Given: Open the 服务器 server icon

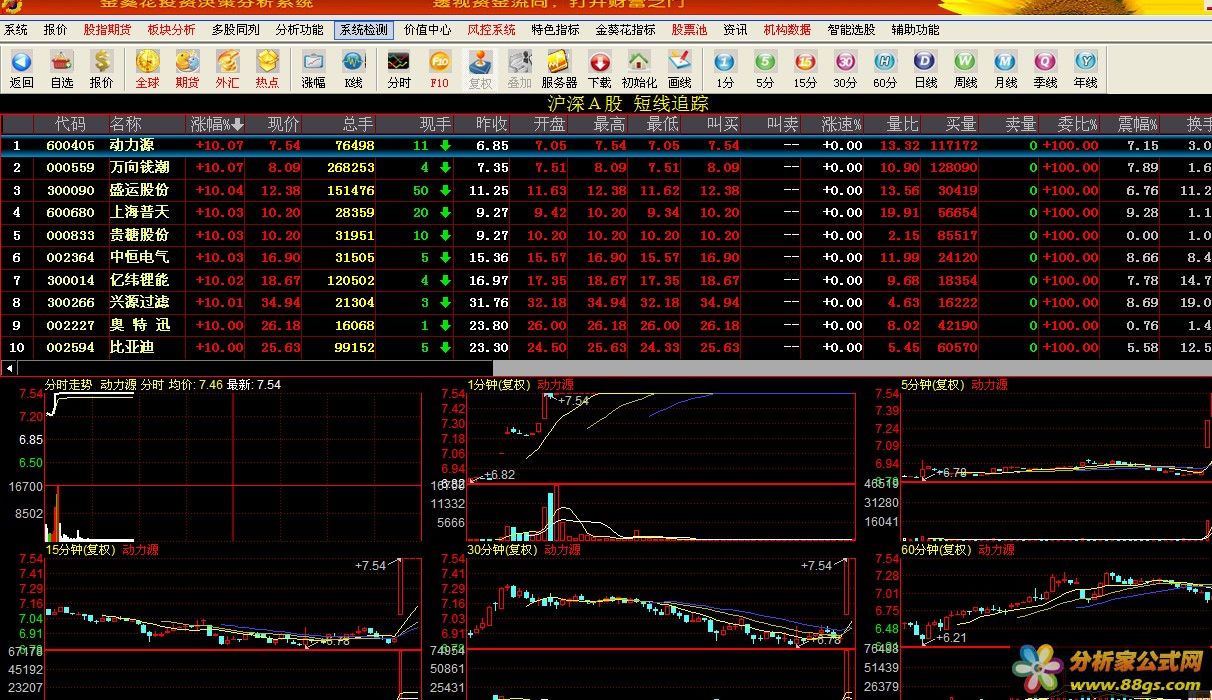Looking at the screenshot, I should tap(559, 69).
